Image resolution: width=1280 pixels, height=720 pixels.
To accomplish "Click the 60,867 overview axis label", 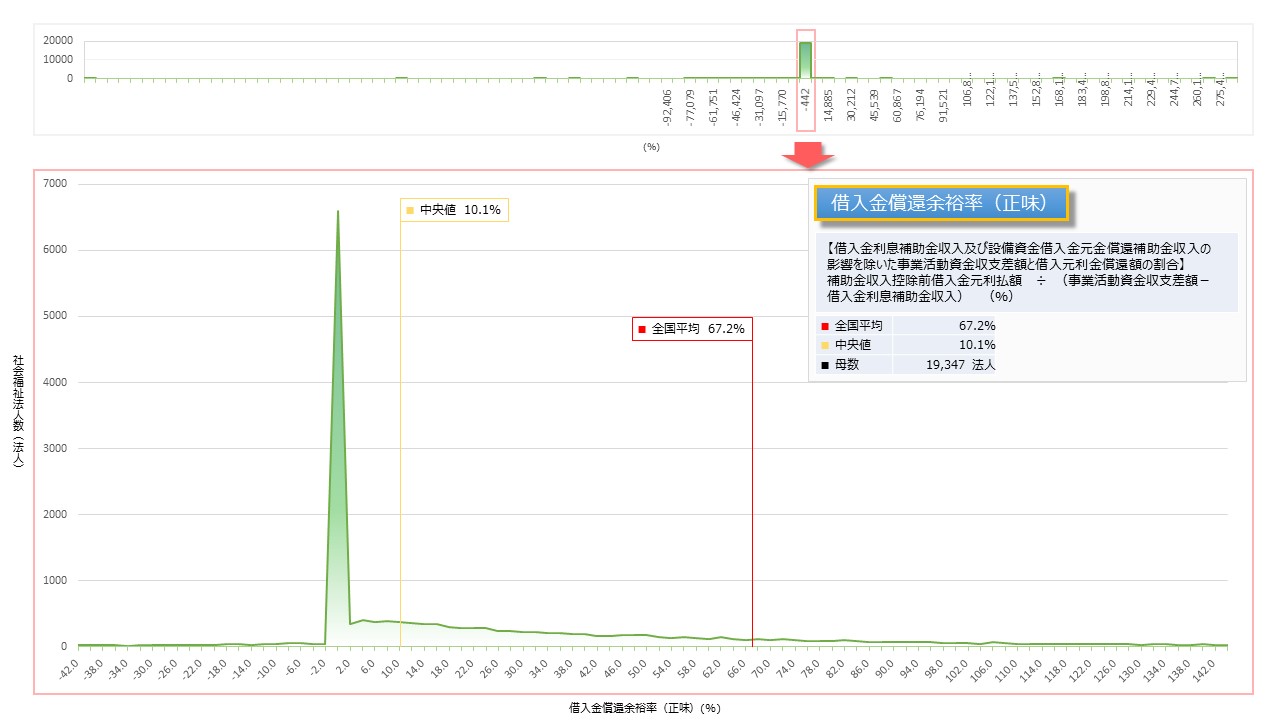I will point(897,104).
